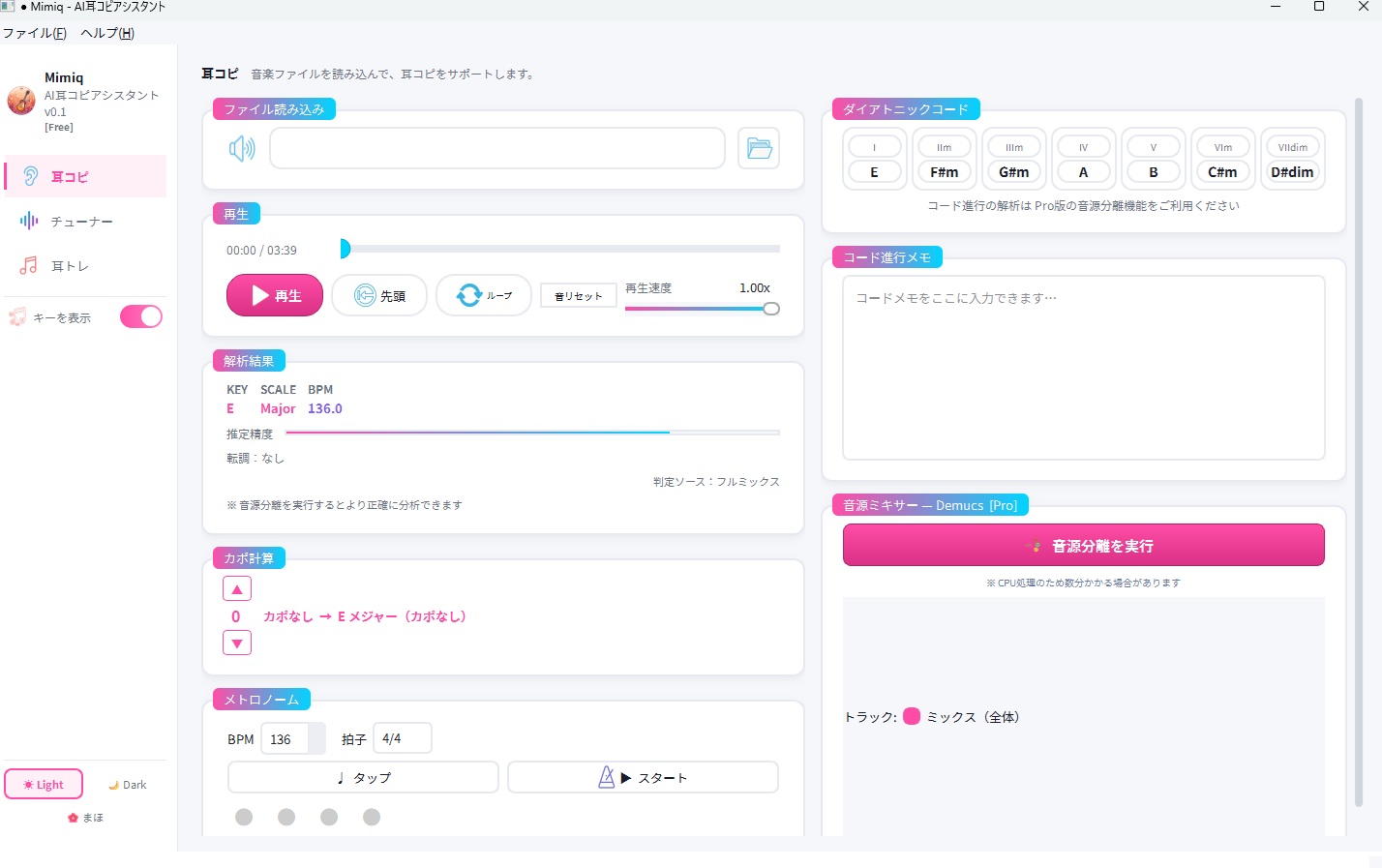This screenshot has height=868, width=1382.
Task: Click the pink ミックス track color swatch
Action: (x=912, y=717)
